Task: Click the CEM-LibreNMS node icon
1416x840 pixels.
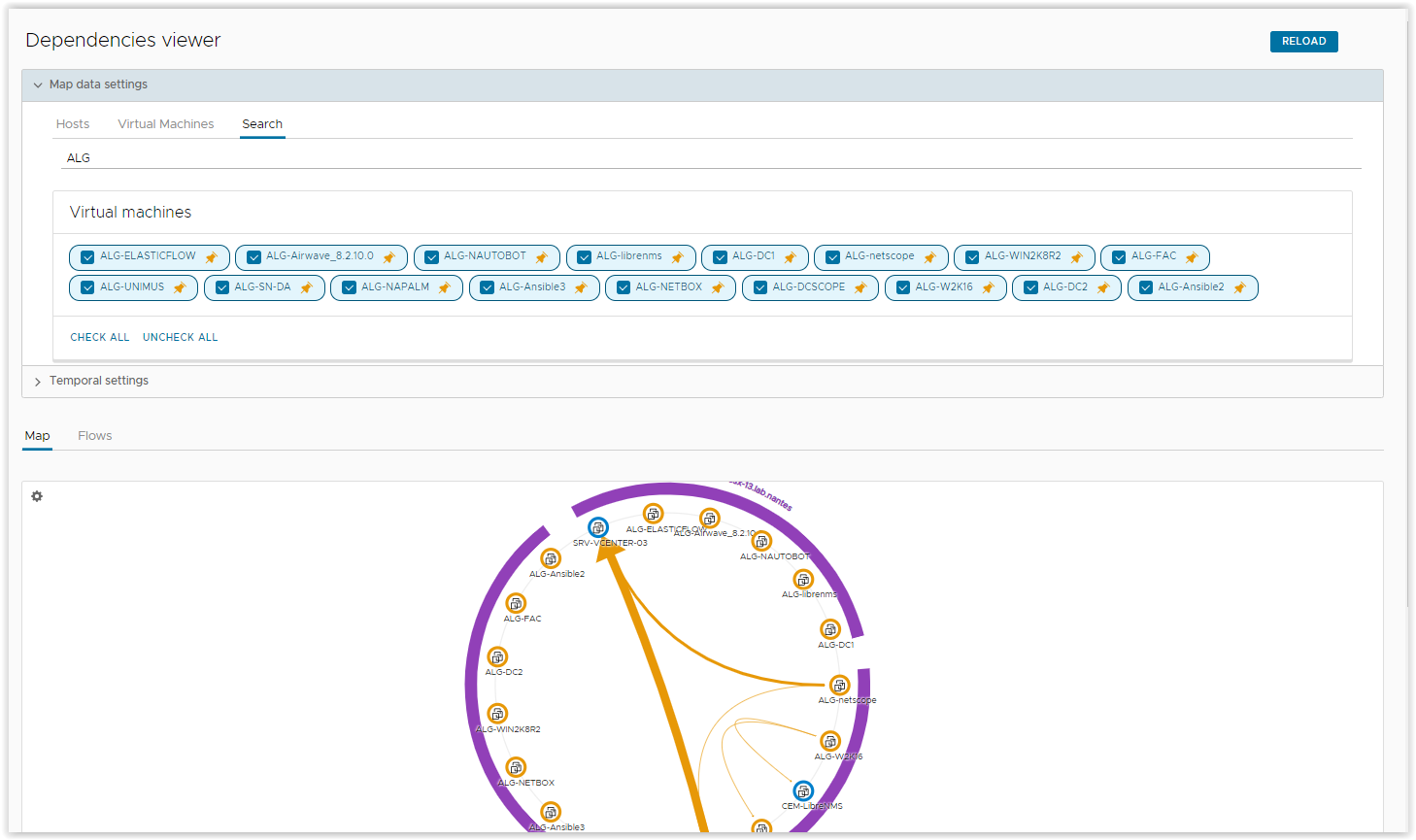Action: tap(803, 790)
